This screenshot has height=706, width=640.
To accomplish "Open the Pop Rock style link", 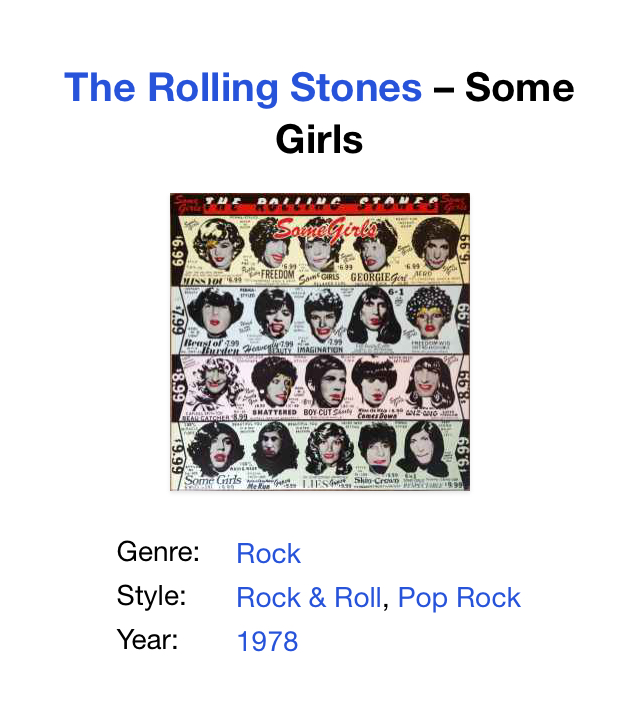I will [459, 597].
